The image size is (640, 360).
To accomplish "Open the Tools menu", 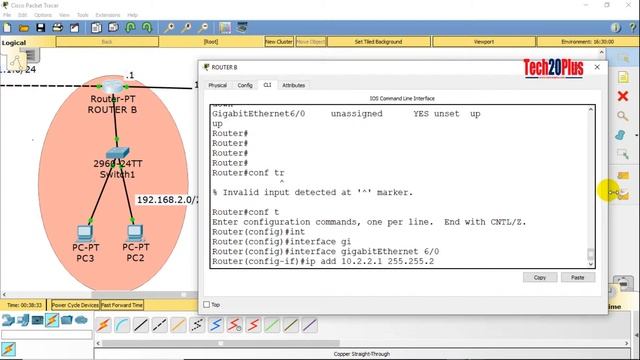I will 82,15.
